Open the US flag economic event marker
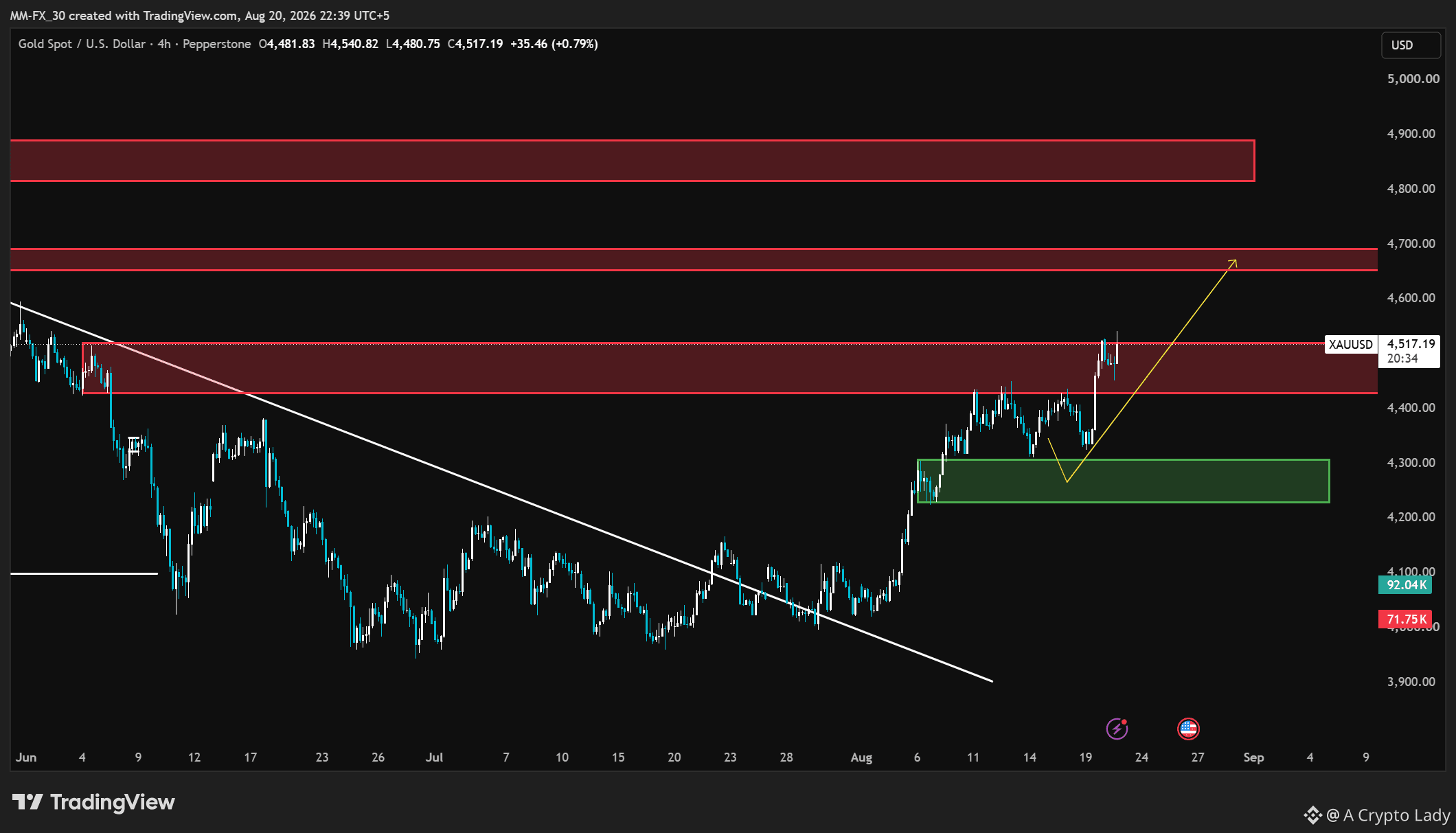The width and height of the screenshot is (1456, 833). [x=1188, y=729]
